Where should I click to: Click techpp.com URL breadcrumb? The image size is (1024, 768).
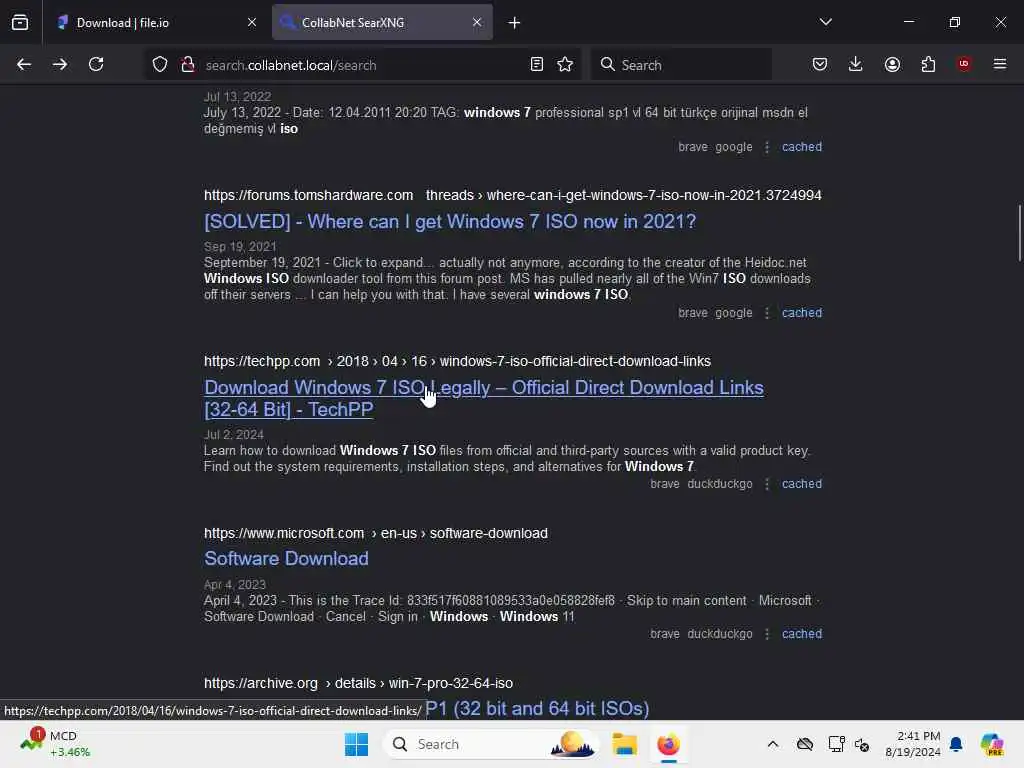(457, 361)
